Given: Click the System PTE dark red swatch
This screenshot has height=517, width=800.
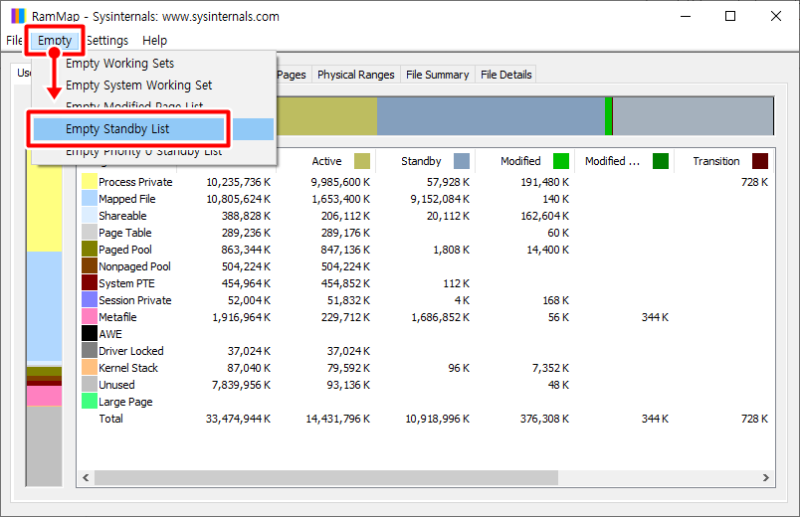Looking at the screenshot, I should 89,283.
